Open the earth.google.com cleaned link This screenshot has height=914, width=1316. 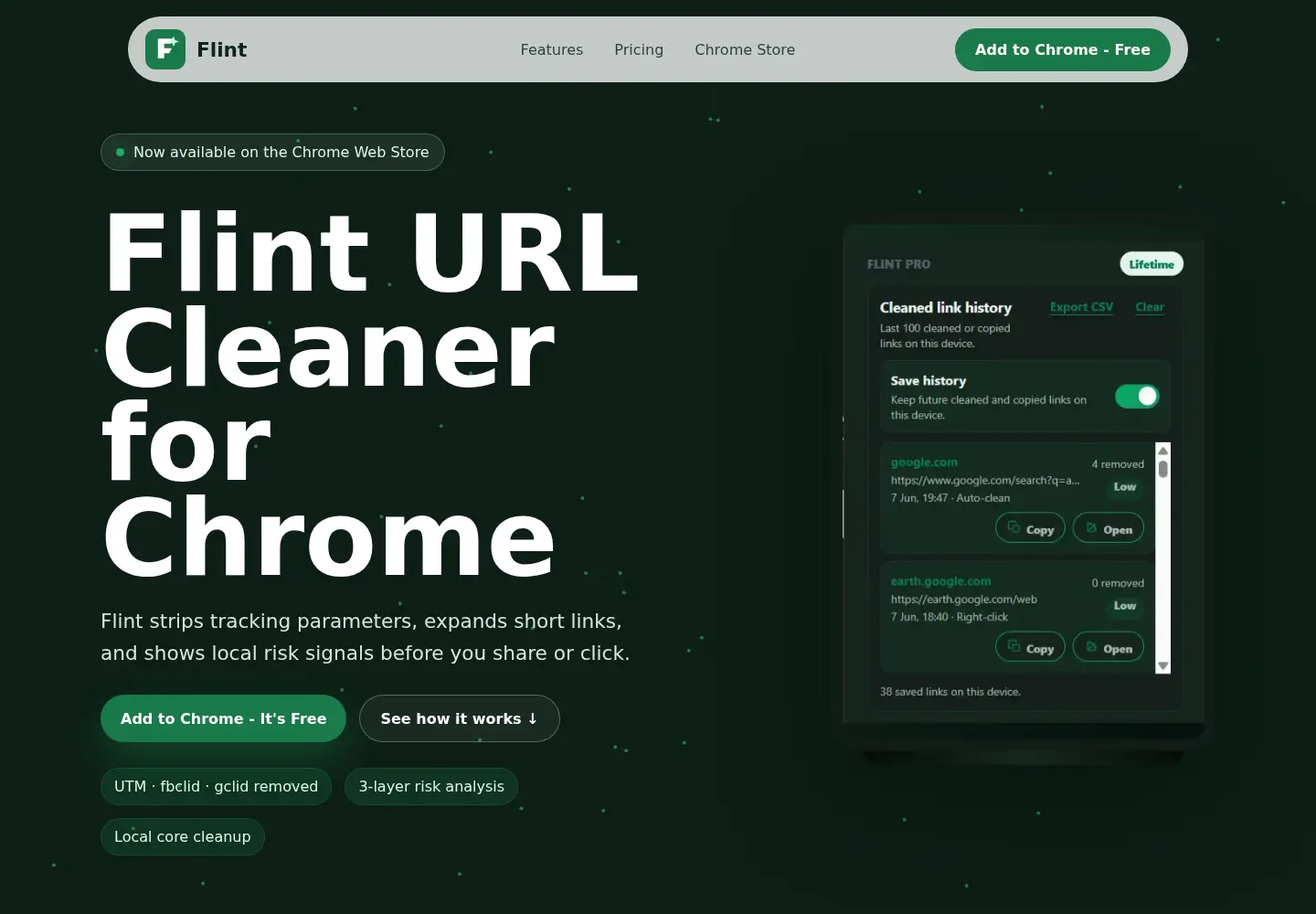[x=1109, y=648]
